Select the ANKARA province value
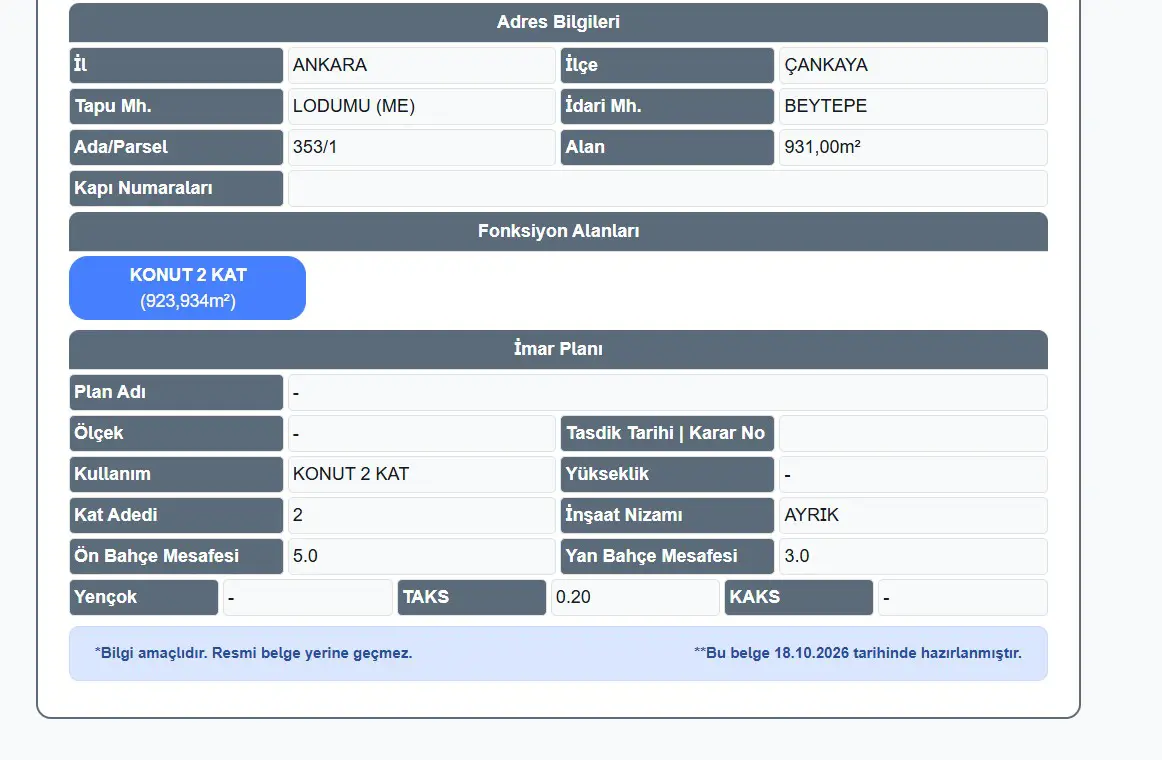1162x760 pixels. point(422,65)
